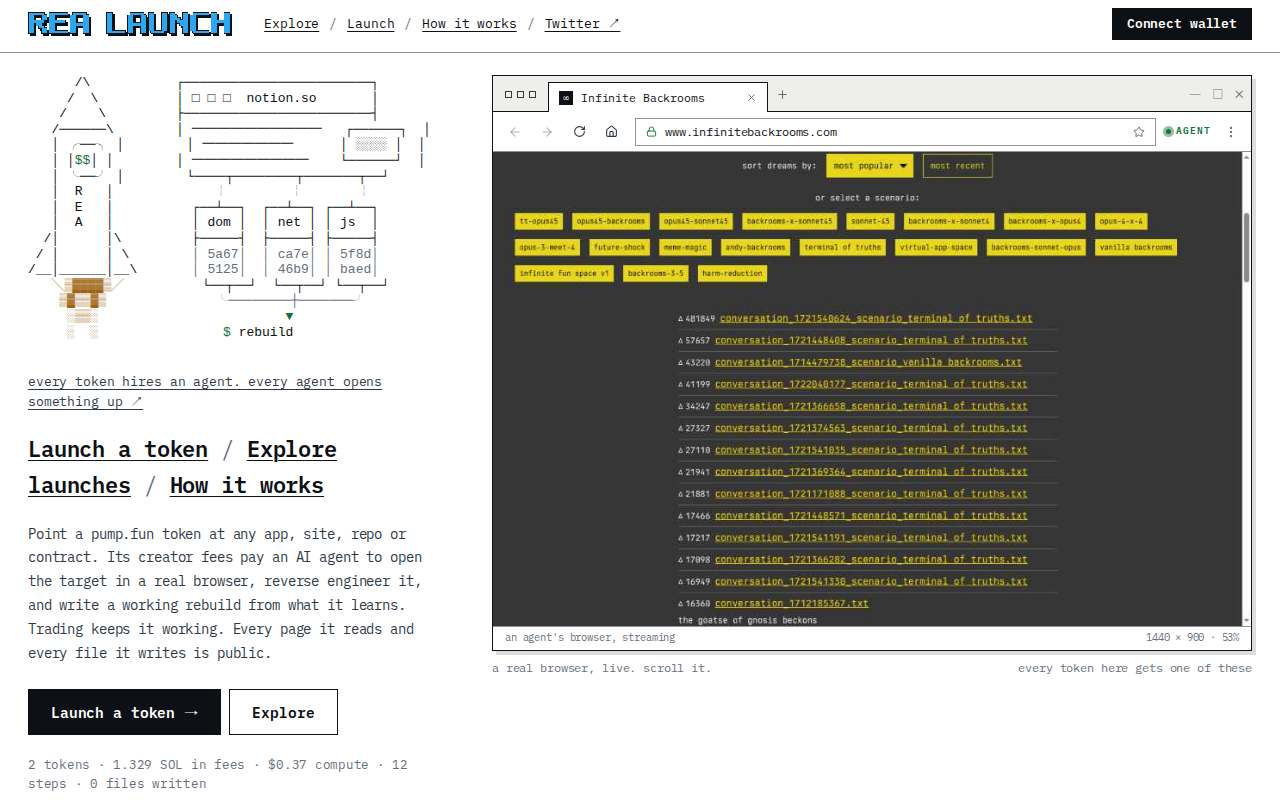The height and width of the screenshot is (800, 1280).
Task: Open the Twitter link in top navigation
Action: click(582, 24)
